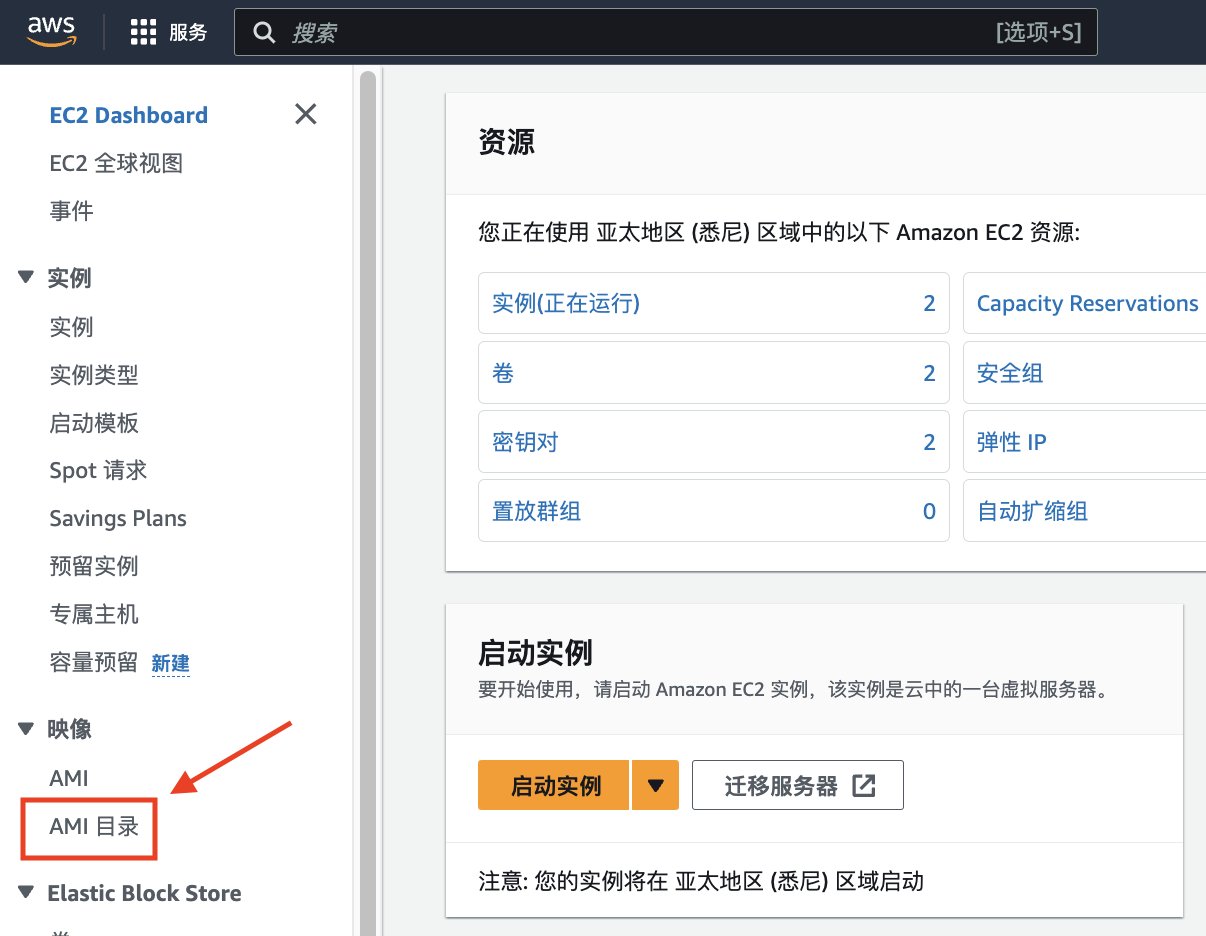The image size is (1206, 936).
Task: Collapse the Elastic Block Store section
Action: coord(26,893)
